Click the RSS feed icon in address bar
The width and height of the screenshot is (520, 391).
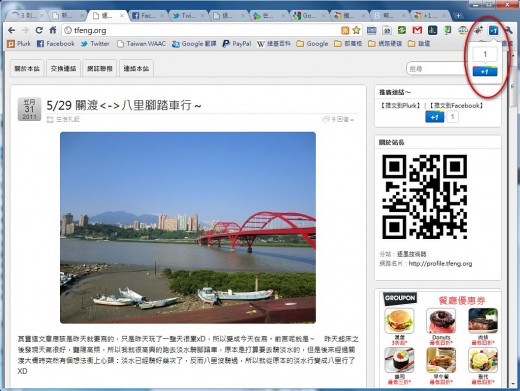tap(345, 31)
